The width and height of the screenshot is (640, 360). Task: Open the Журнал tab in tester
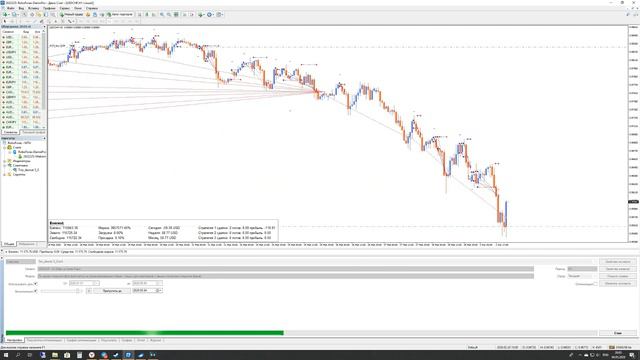click(156, 340)
